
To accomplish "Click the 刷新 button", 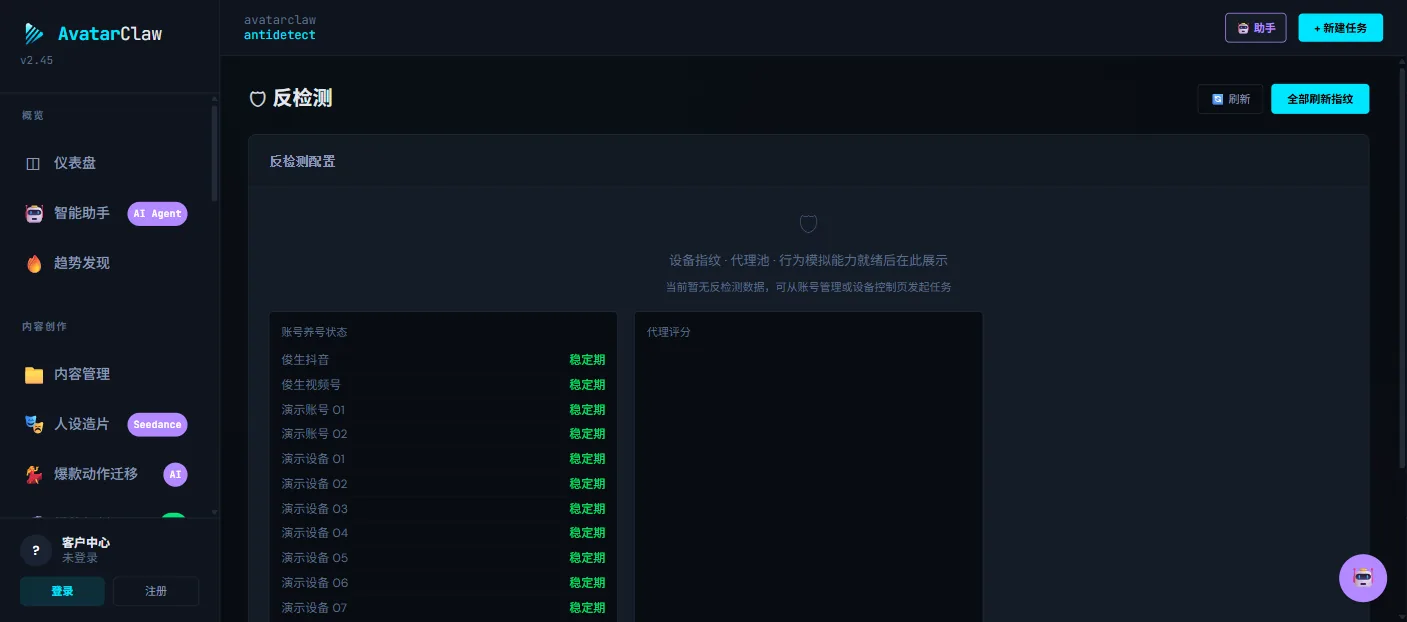I will tap(1230, 99).
